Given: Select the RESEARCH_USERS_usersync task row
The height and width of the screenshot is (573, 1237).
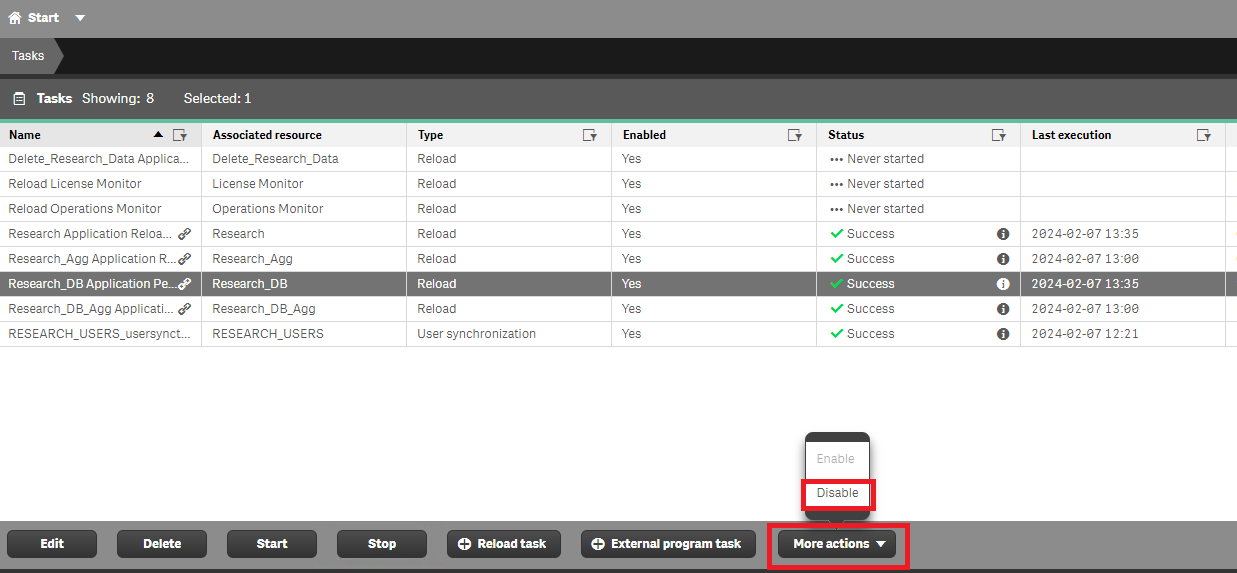Looking at the screenshot, I should coord(618,334).
